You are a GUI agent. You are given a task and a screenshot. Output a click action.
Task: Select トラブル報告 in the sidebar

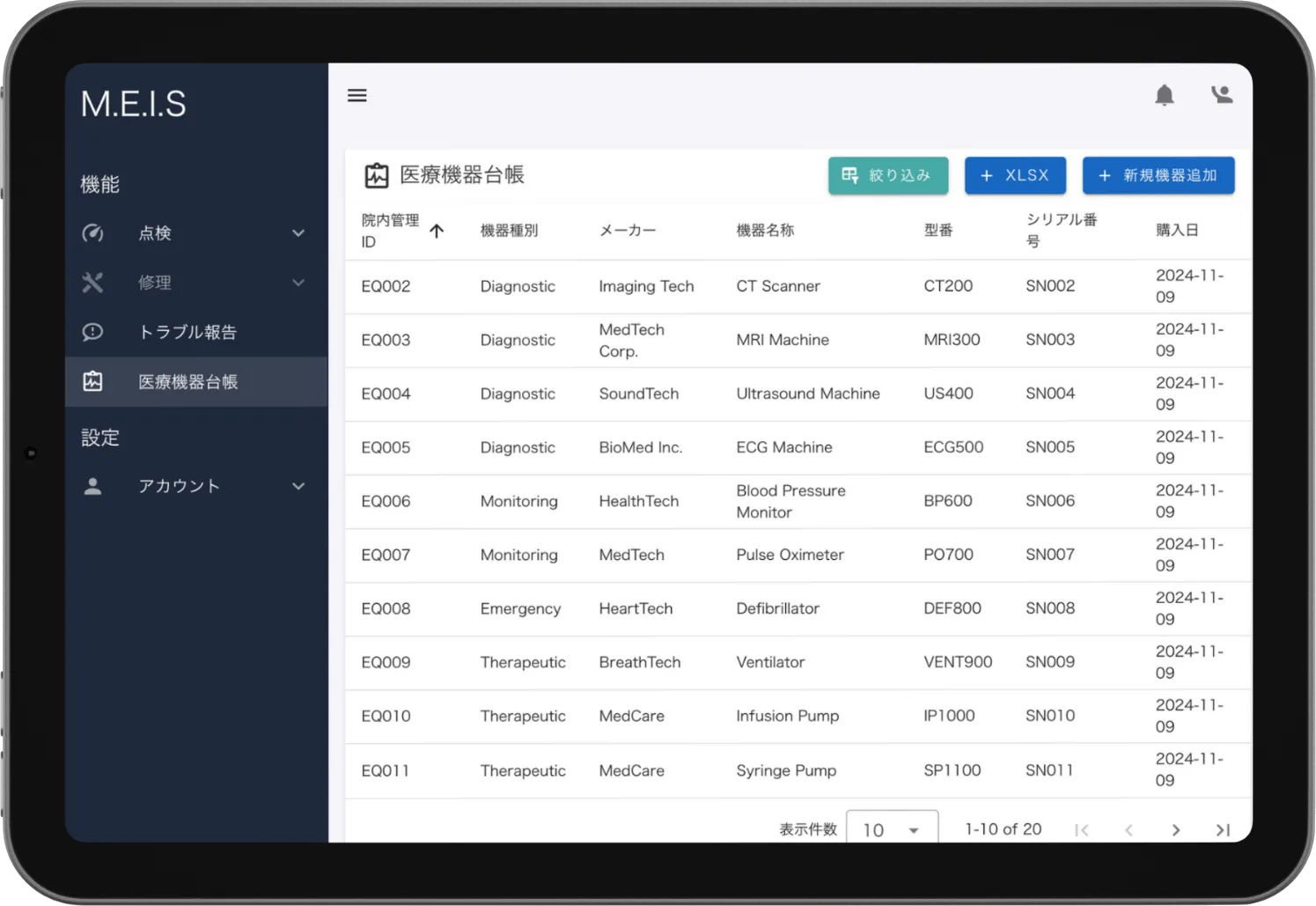click(196, 332)
